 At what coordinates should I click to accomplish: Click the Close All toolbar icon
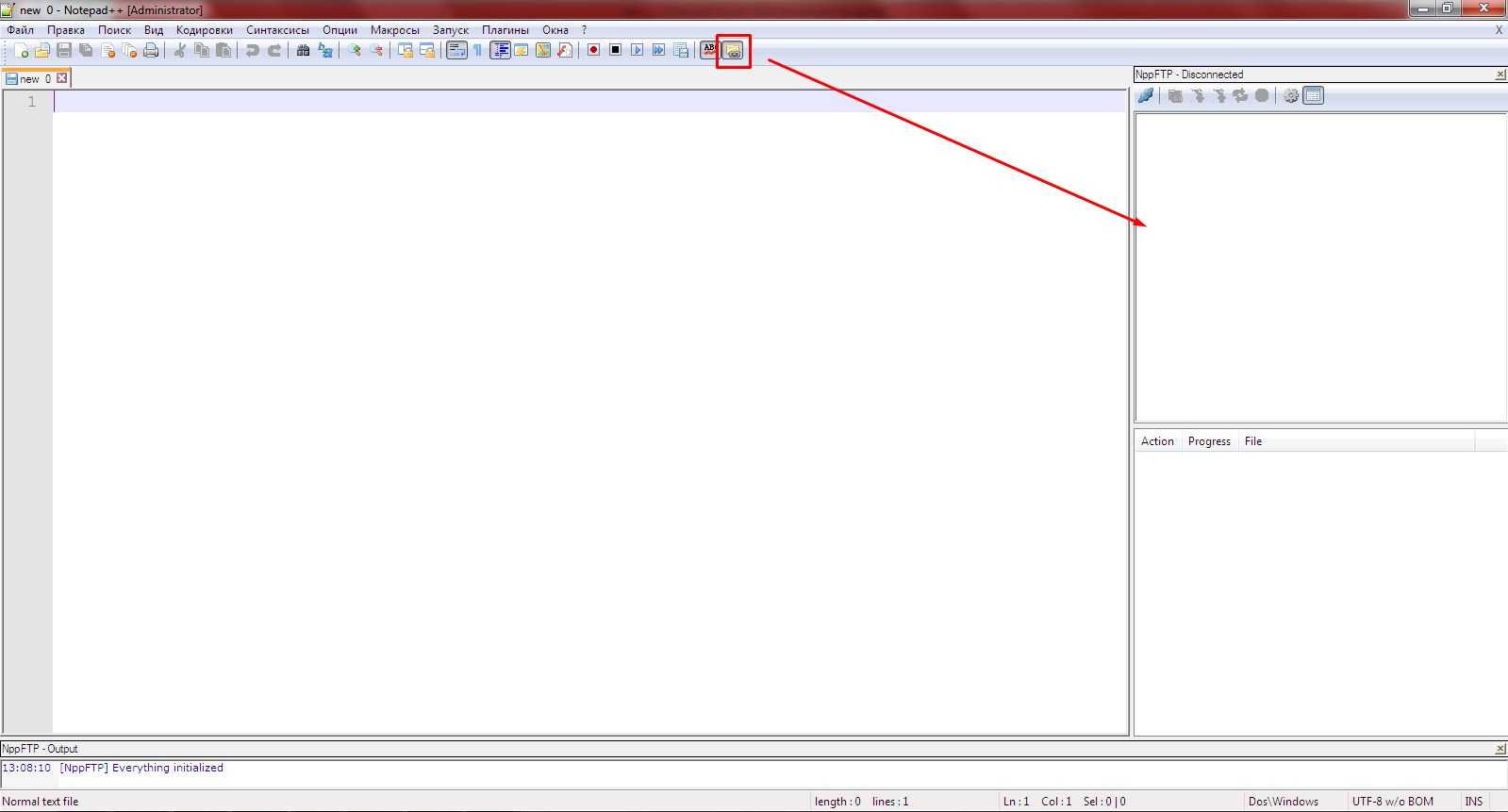[x=129, y=50]
